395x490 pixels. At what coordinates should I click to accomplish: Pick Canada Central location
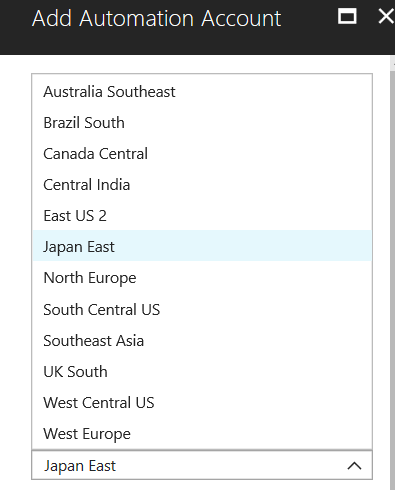202,154
